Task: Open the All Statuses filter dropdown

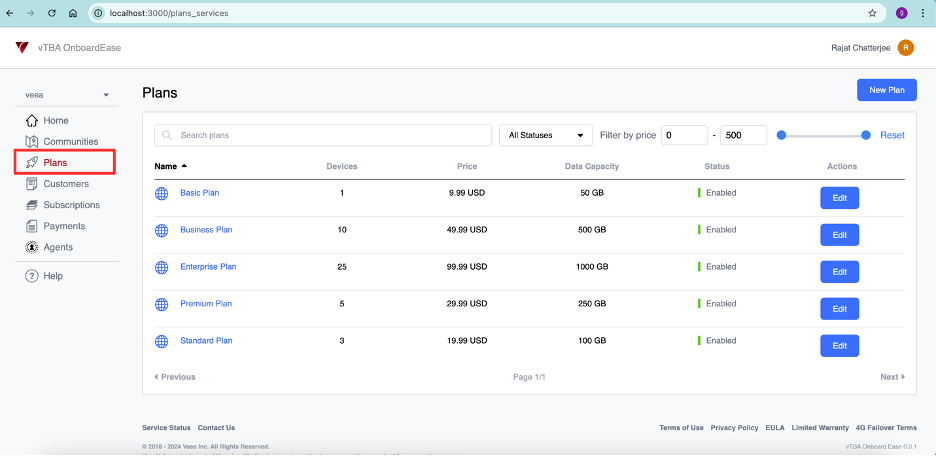Action: coord(546,135)
